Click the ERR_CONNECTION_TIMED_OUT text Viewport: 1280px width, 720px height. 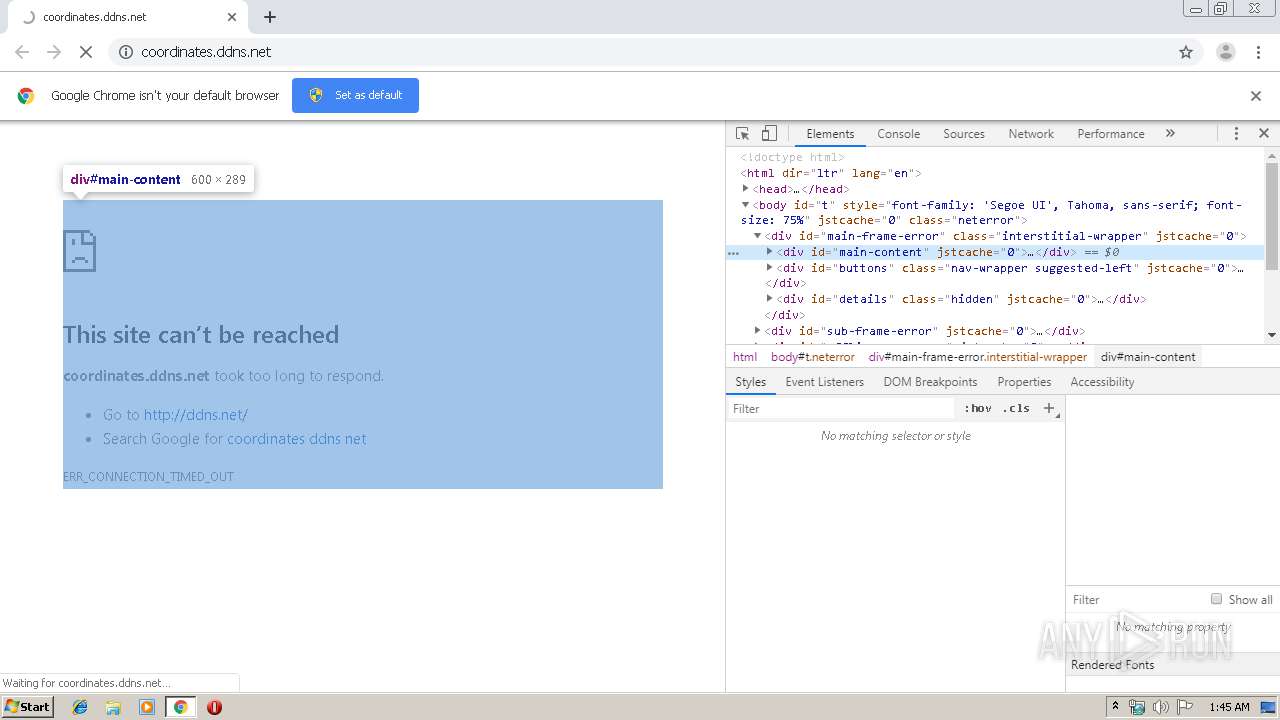click(x=148, y=477)
